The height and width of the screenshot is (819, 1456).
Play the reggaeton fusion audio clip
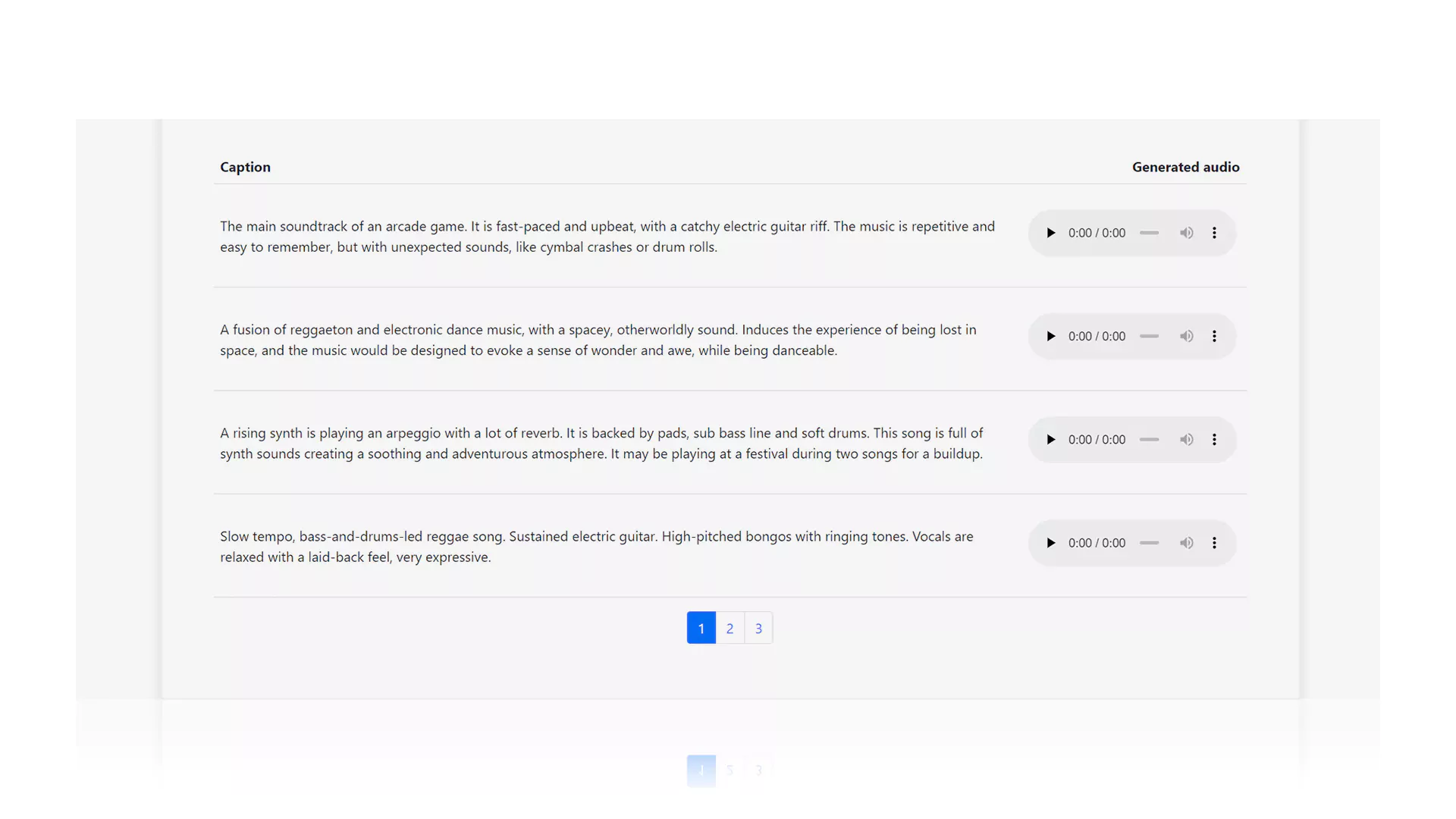1050,336
